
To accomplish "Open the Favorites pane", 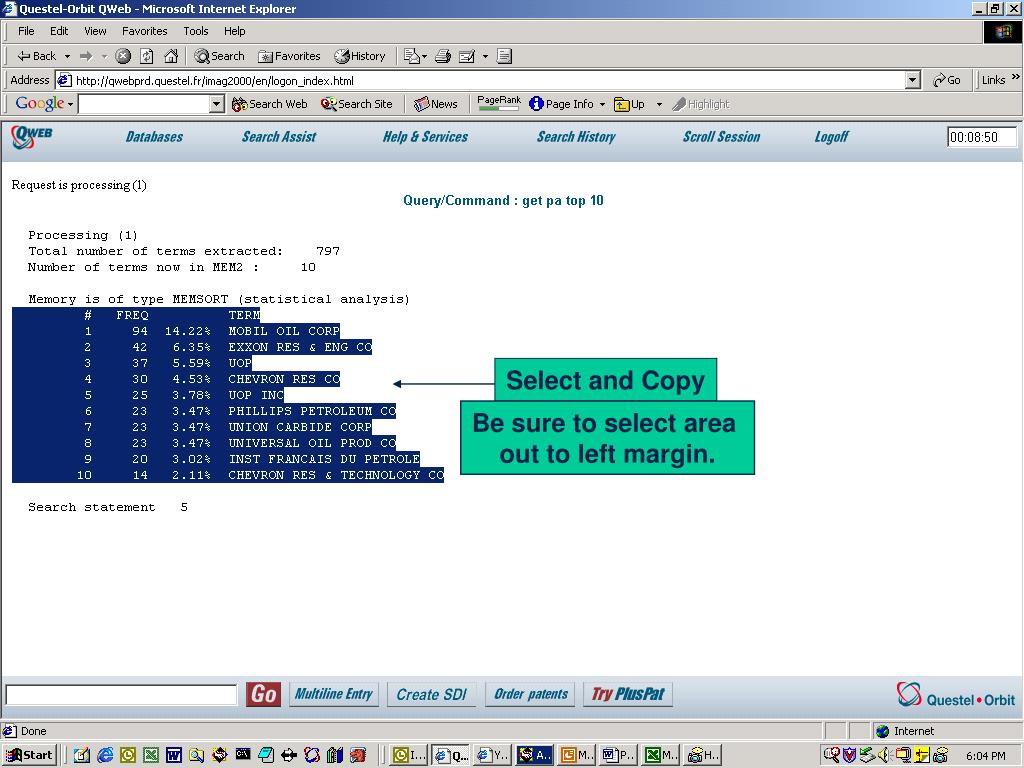I will point(289,56).
